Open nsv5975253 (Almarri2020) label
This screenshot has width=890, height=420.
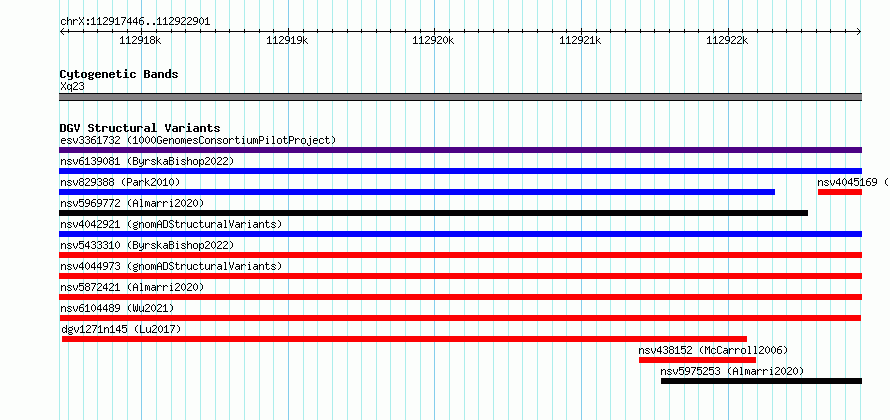[x=732, y=371]
